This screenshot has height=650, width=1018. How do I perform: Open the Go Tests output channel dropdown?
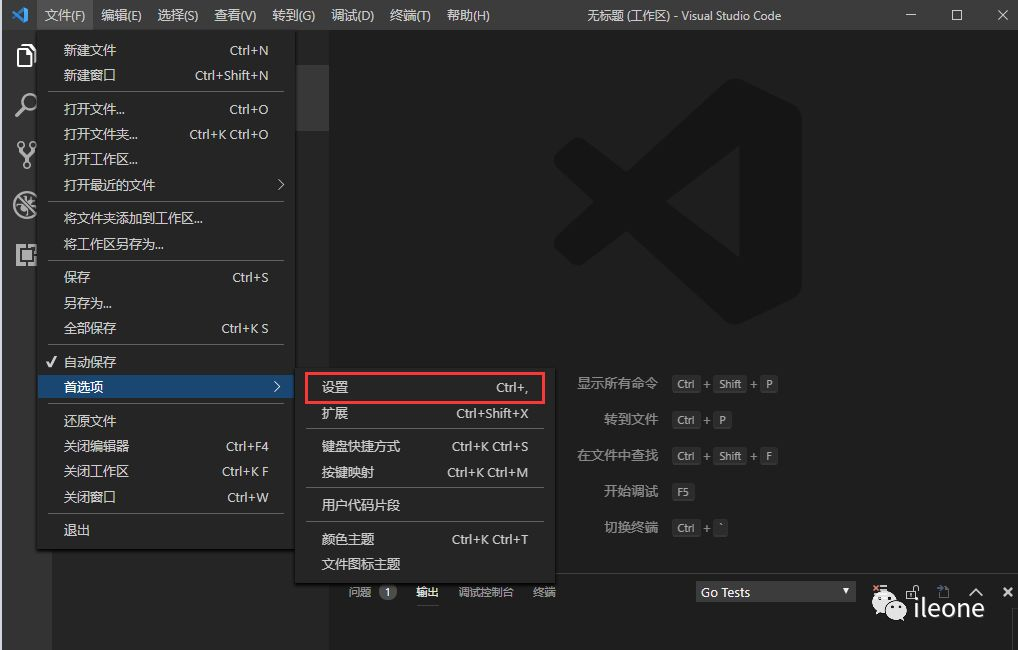click(x=775, y=592)
